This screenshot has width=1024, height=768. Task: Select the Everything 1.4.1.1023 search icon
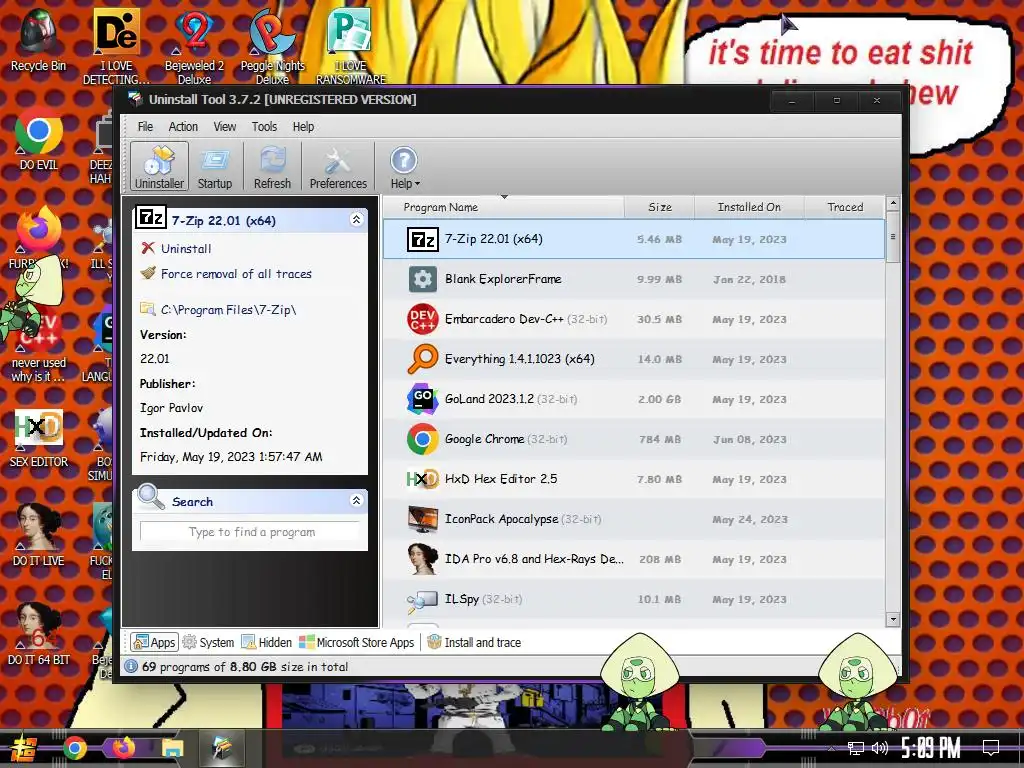point(423,359)
